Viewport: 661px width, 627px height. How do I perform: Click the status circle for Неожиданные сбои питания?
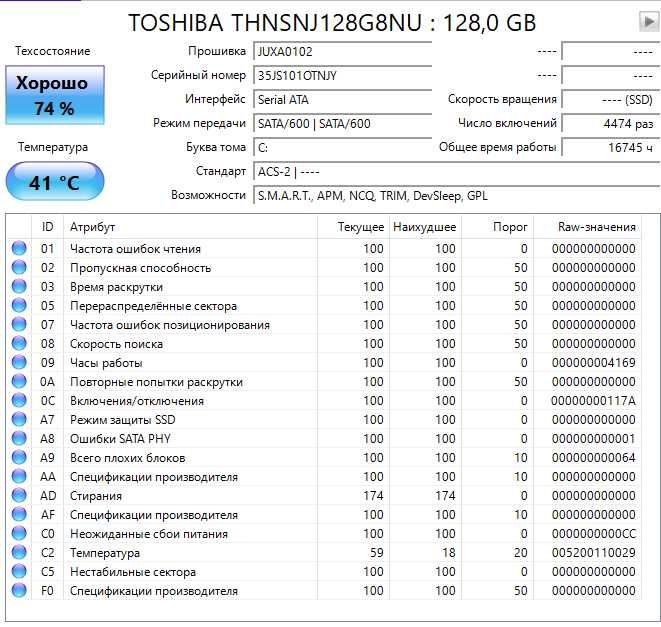(19, 533)
